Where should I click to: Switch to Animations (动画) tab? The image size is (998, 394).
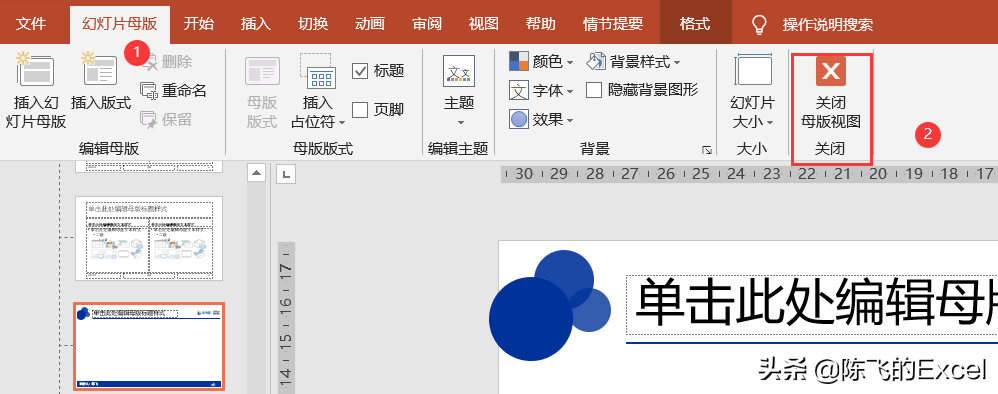click(x=370, y=24)
